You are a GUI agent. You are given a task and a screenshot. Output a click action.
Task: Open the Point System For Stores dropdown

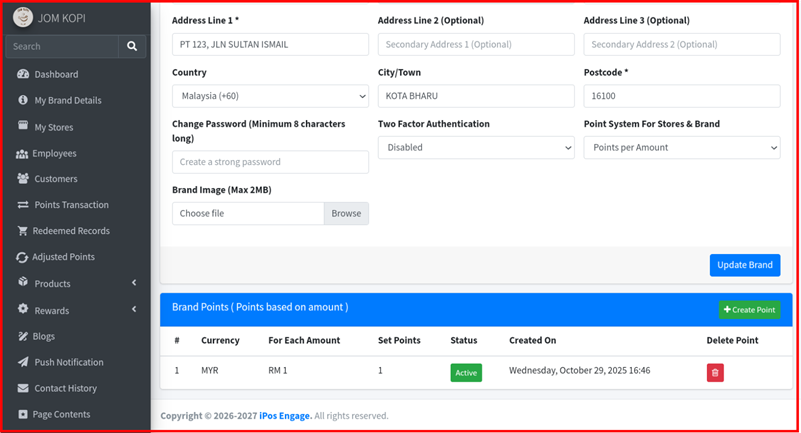pos(681,147)
